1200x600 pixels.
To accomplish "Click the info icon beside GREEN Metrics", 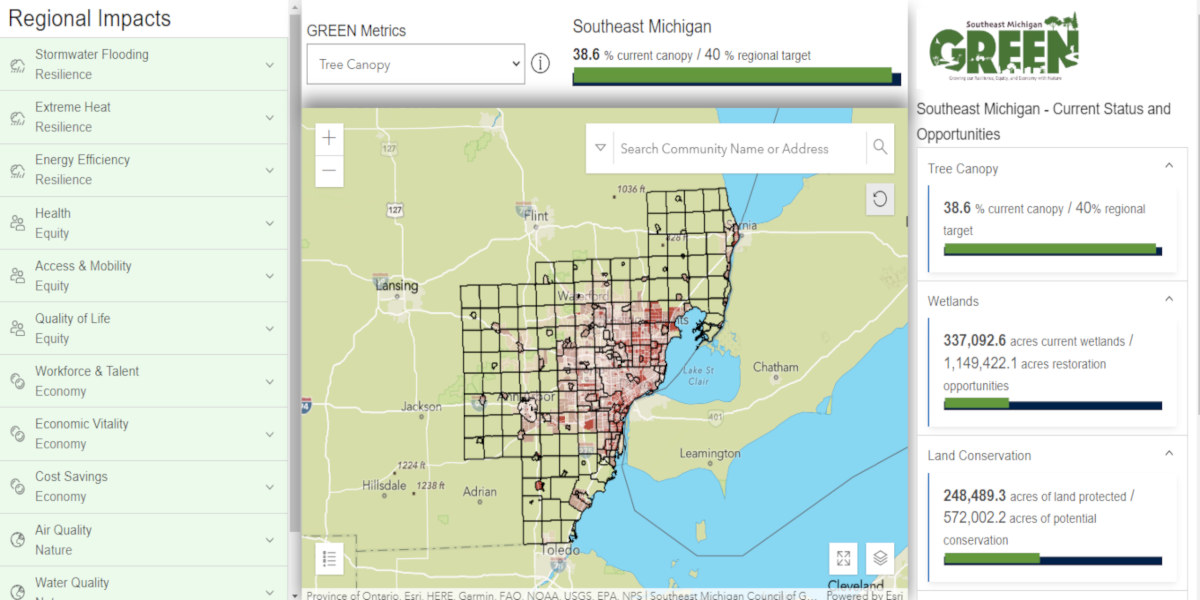I will click(x=541, y=62).
